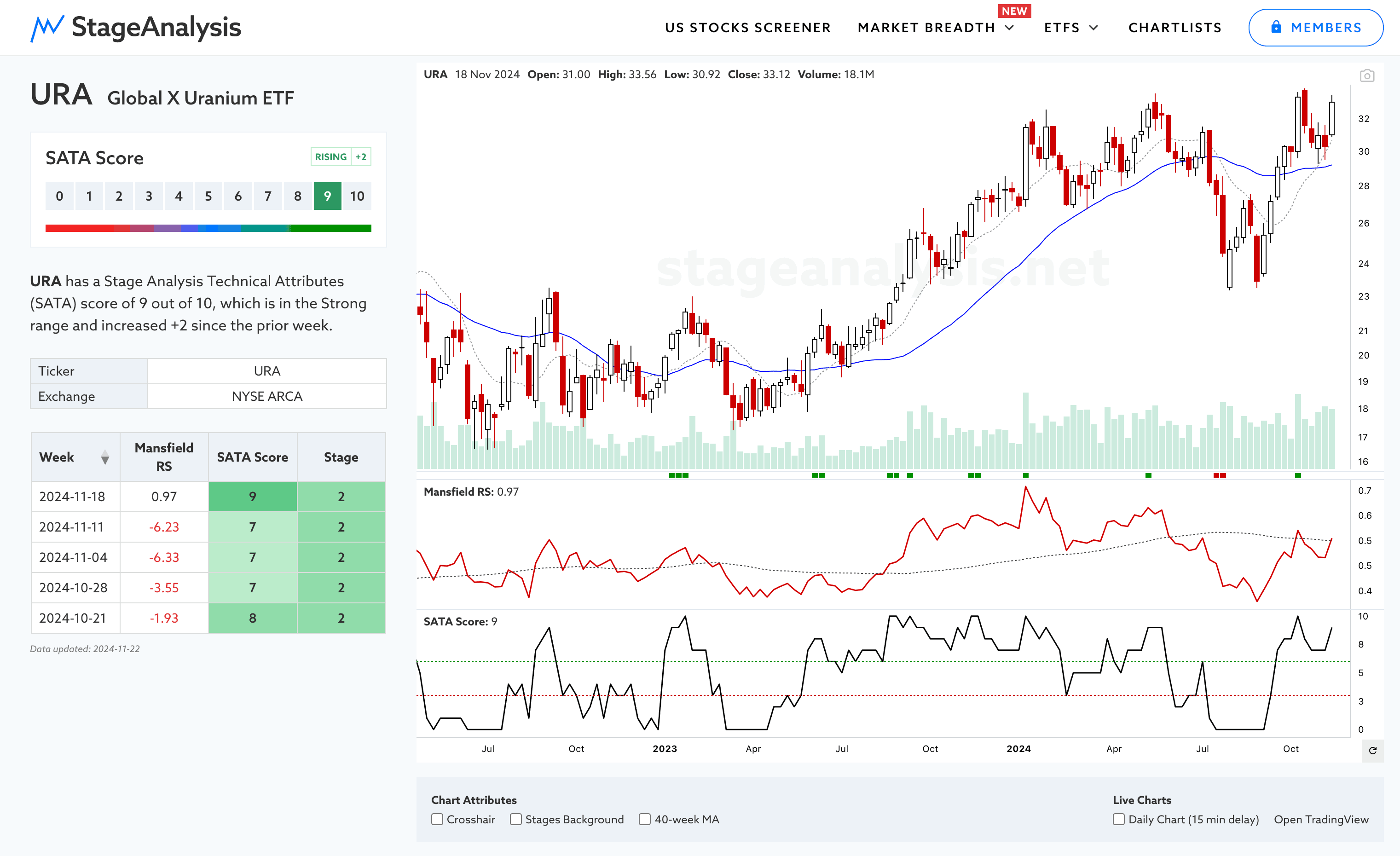Open the Chartlists menu item

pyautogui.click(x=1175, y=28)
